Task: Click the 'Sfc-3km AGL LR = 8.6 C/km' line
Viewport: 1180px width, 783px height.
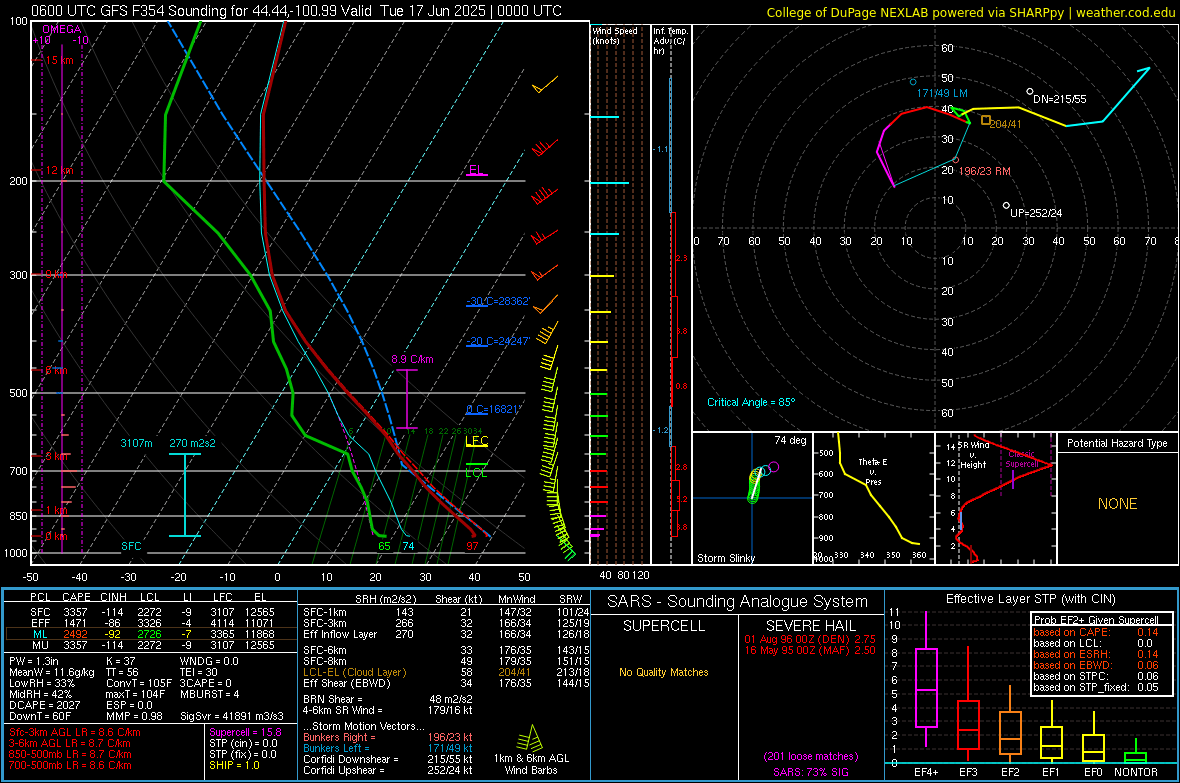Action: (x=75, y=732)
